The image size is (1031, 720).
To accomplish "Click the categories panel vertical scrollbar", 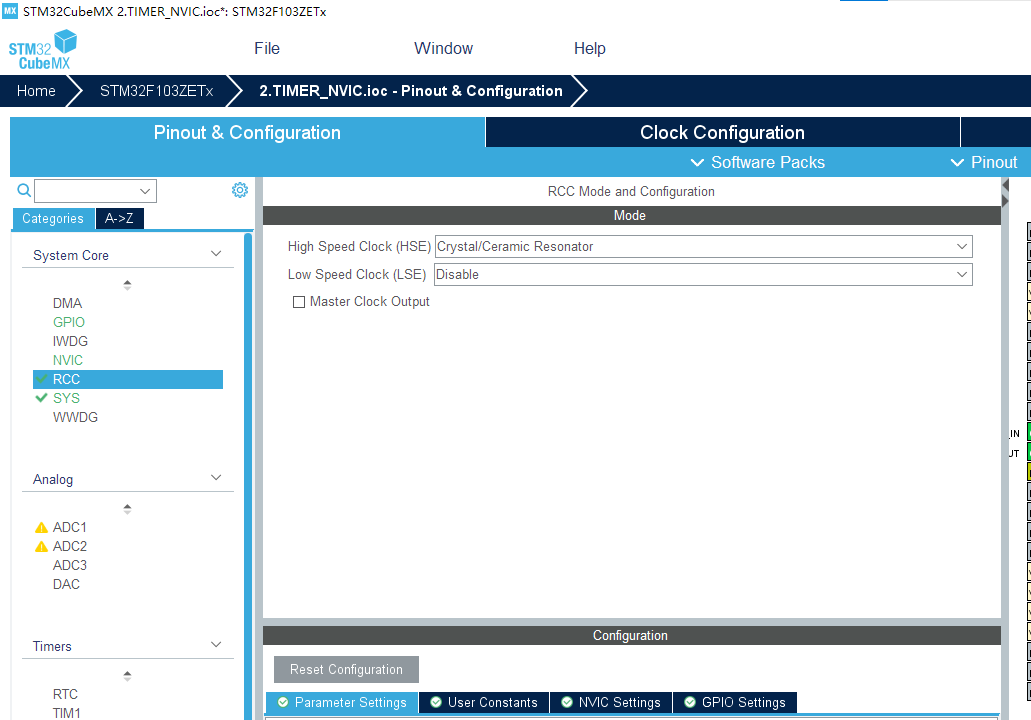I will [x=248, y=477].
